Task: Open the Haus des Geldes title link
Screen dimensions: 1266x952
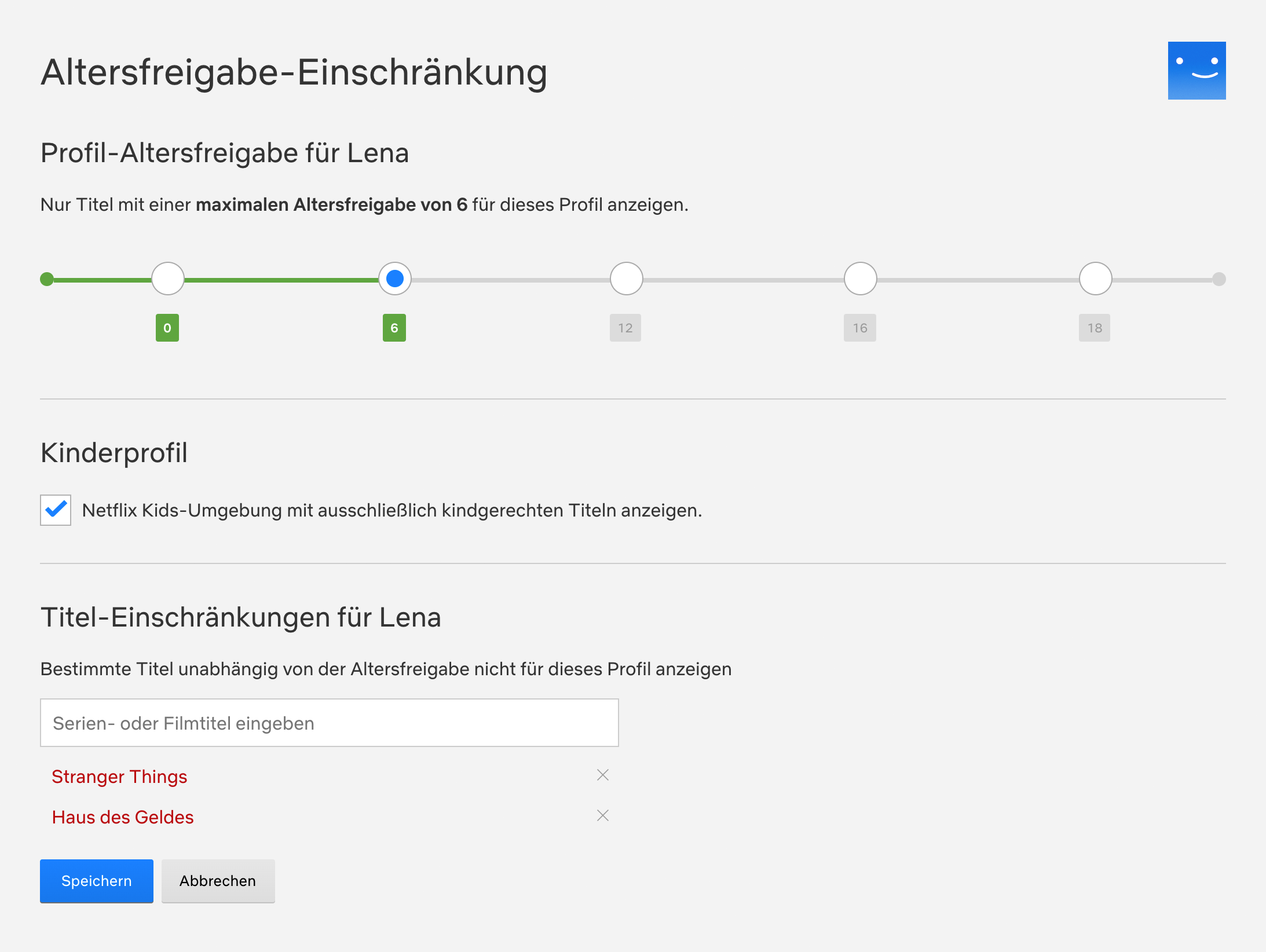Action: pos(123,817)
